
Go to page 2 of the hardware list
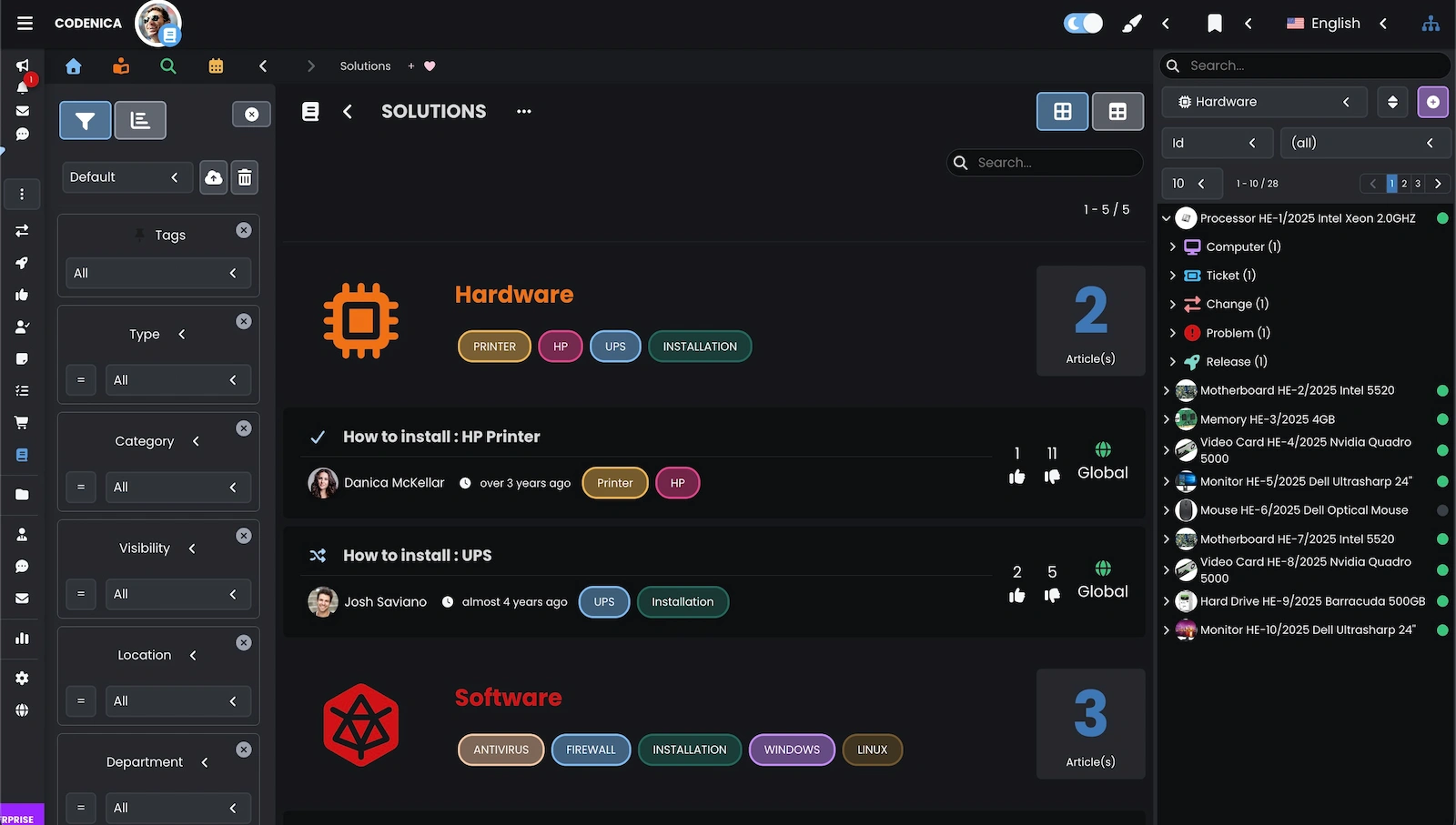click(x=1404, y=184)
